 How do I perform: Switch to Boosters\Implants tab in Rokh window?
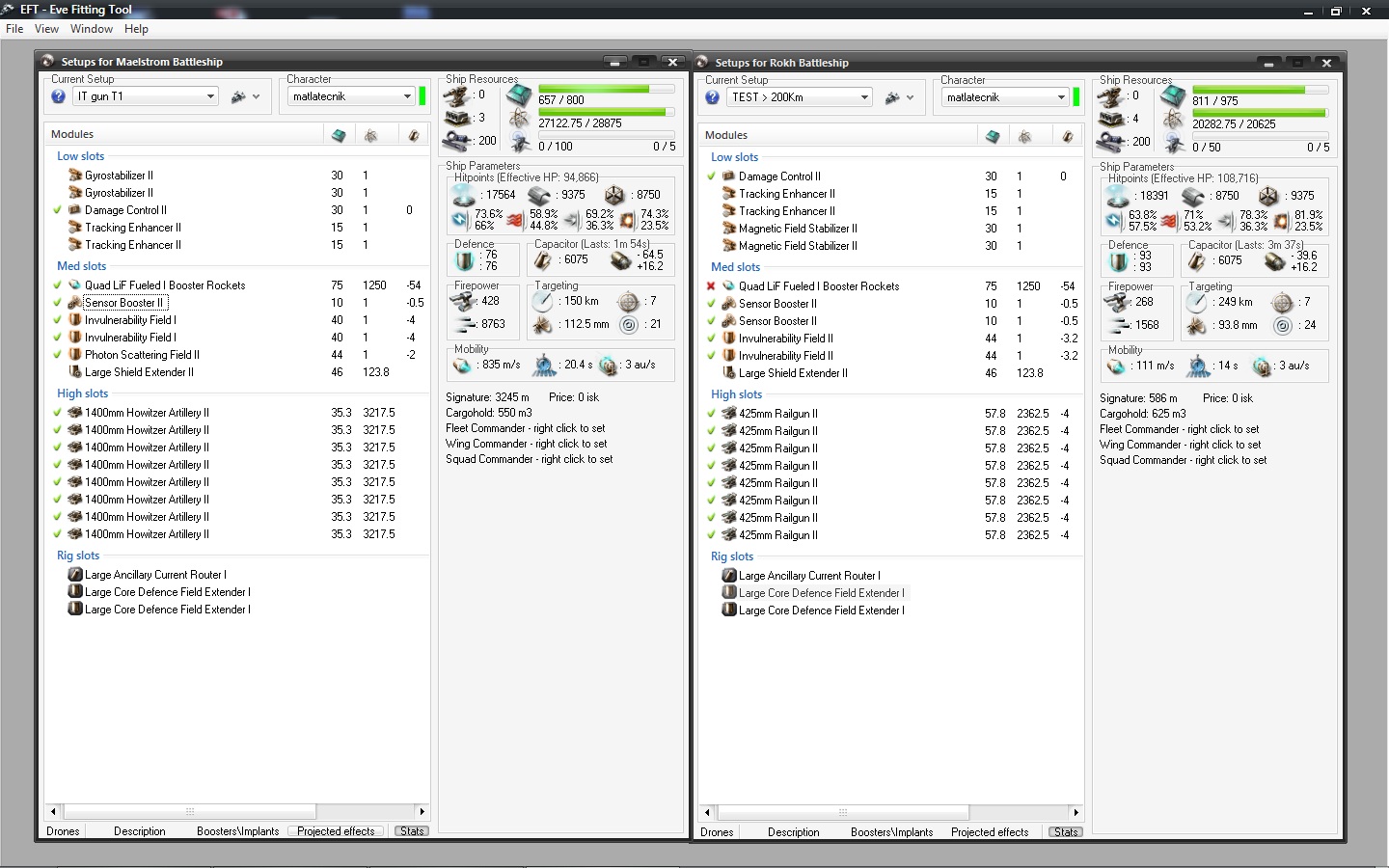(892, 832)
